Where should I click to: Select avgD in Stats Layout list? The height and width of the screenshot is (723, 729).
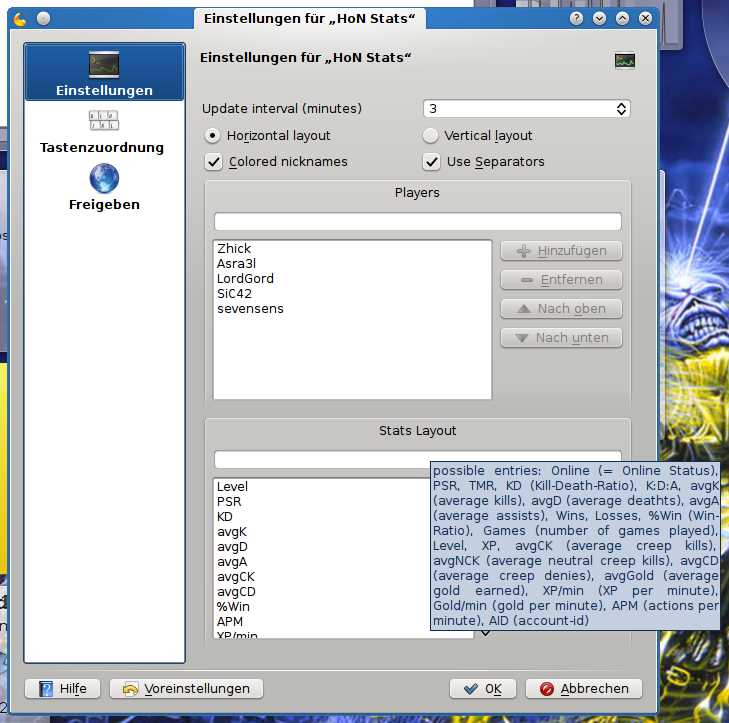tap(322, 547)
